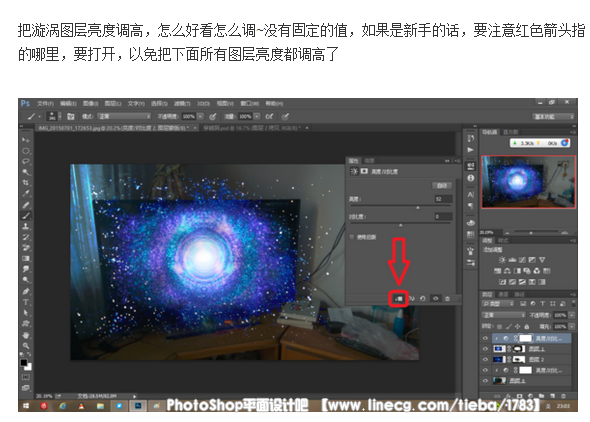Add a Brightness/Contrast adjustment from Adjustments panel

point(502,260)
